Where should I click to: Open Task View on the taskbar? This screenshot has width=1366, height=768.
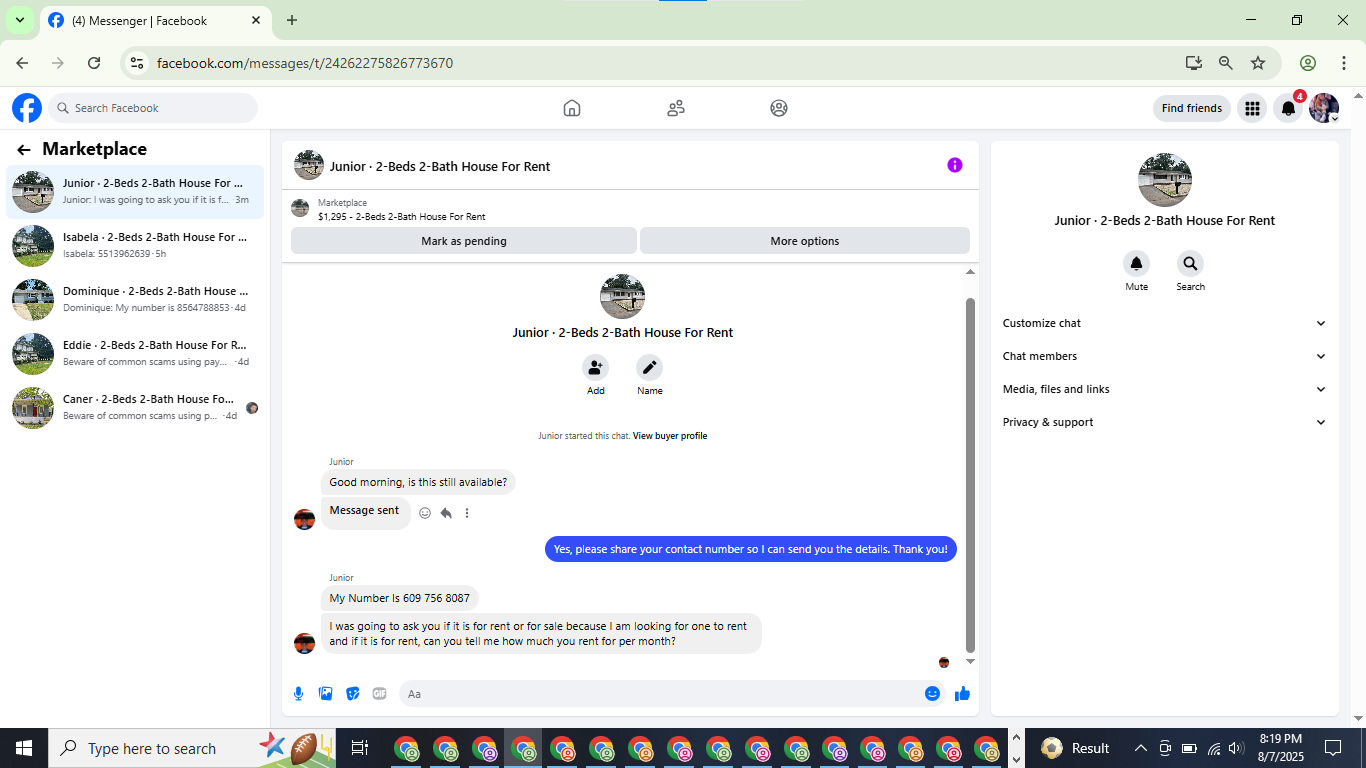tap(360, 748)
